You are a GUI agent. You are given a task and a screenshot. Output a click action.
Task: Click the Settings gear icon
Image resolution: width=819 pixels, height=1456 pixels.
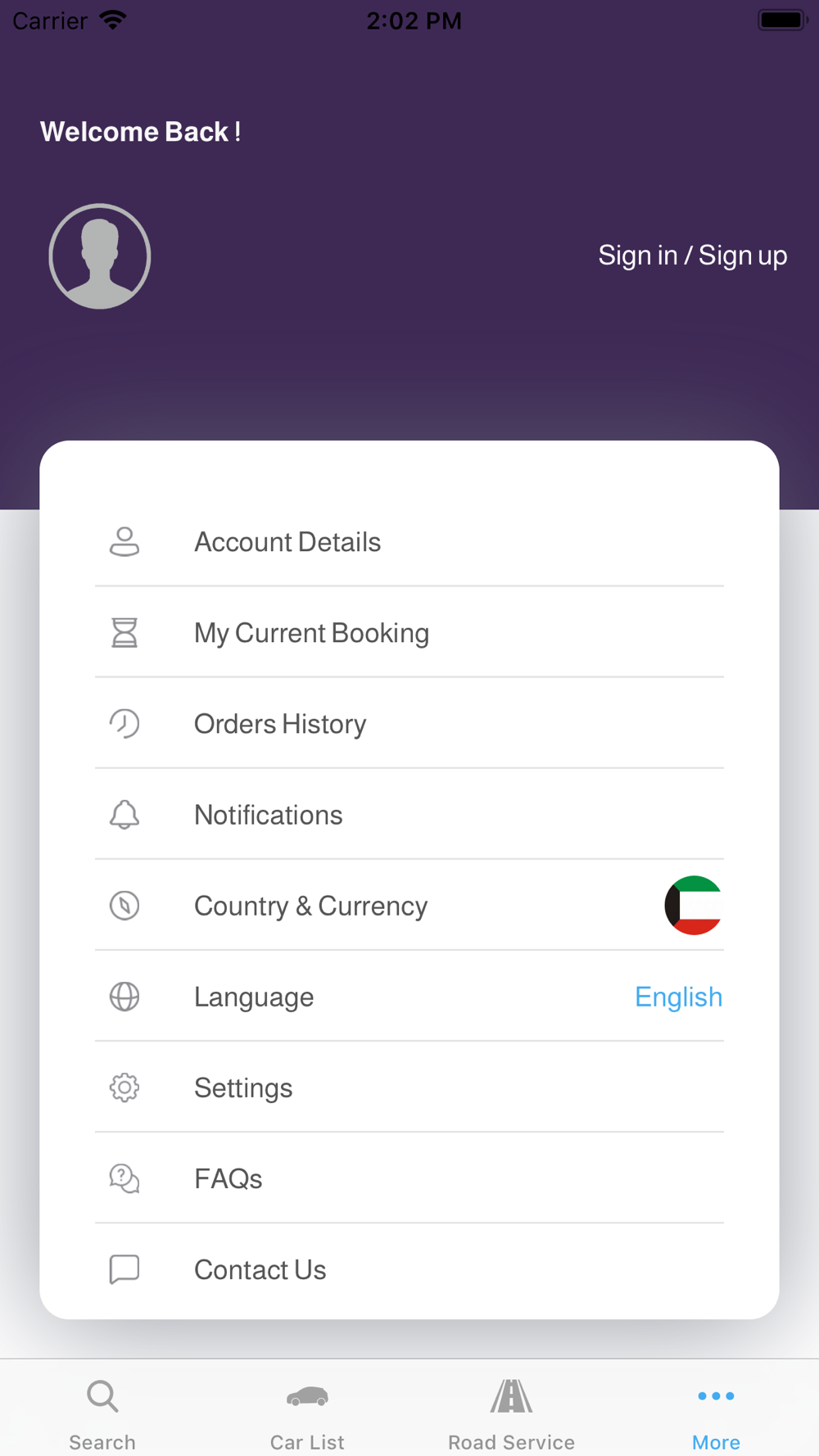coord(124,1087)
